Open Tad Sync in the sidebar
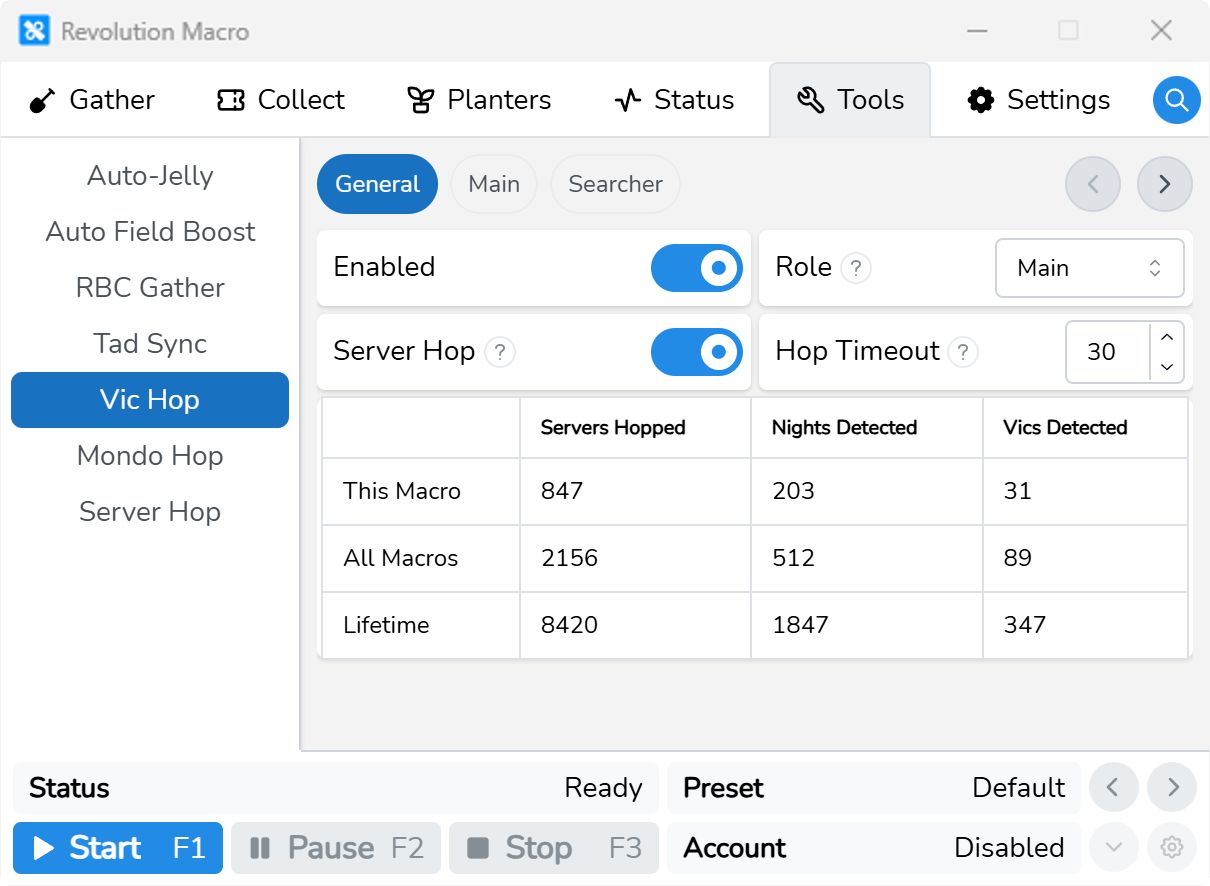 tap(150, 344)
